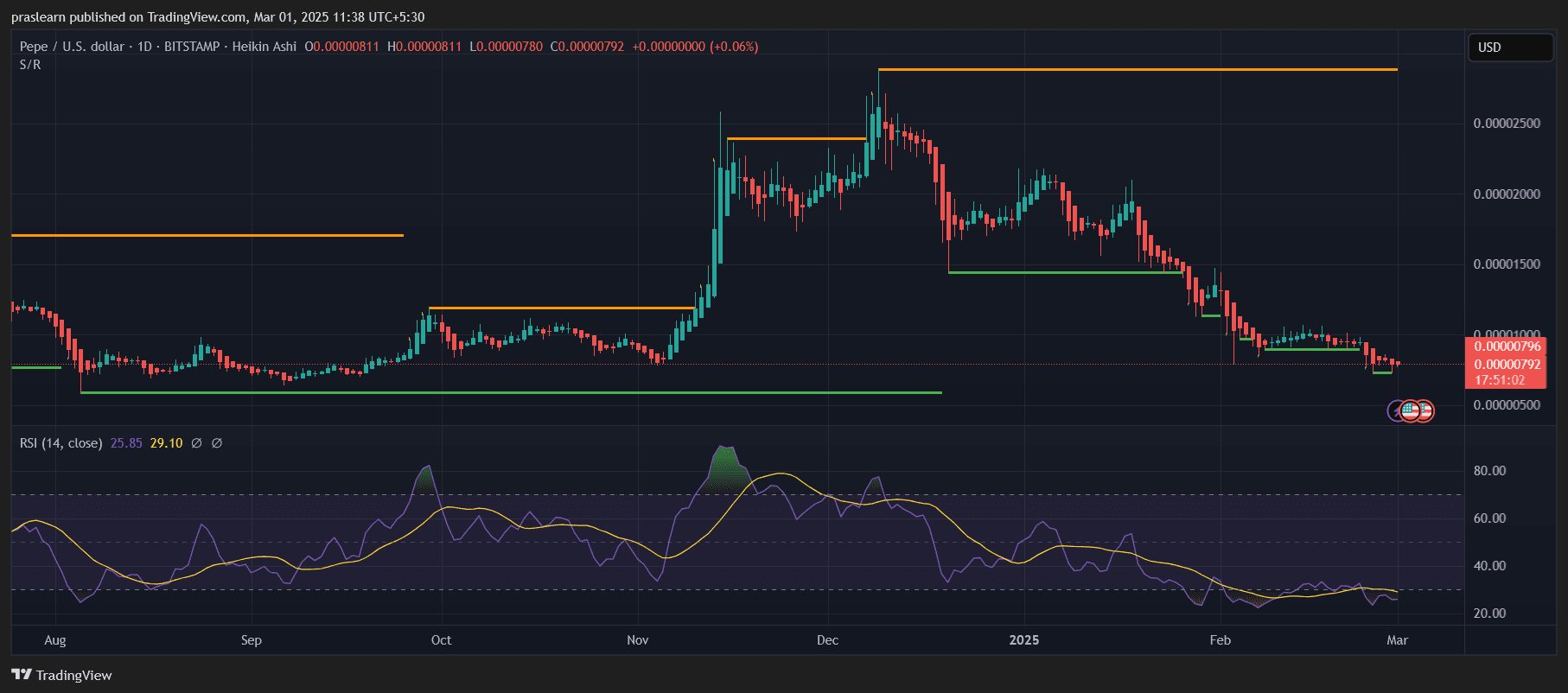This screenshot has height=693, width=1568.
Task: Click the 20.00 RSI axis label
Action: click(1489, 614)
